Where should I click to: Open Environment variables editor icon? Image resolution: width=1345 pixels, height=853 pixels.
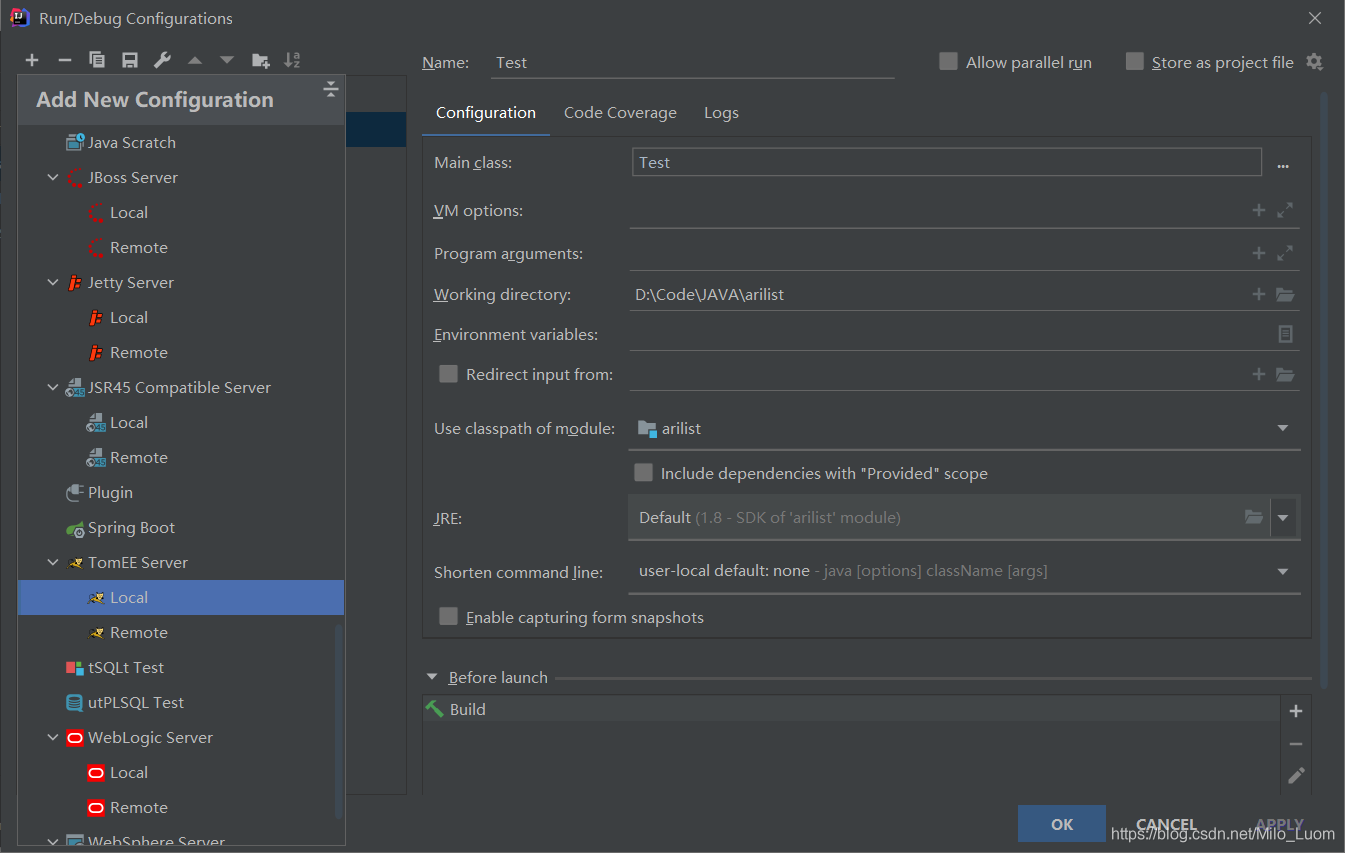point(1285,334)
